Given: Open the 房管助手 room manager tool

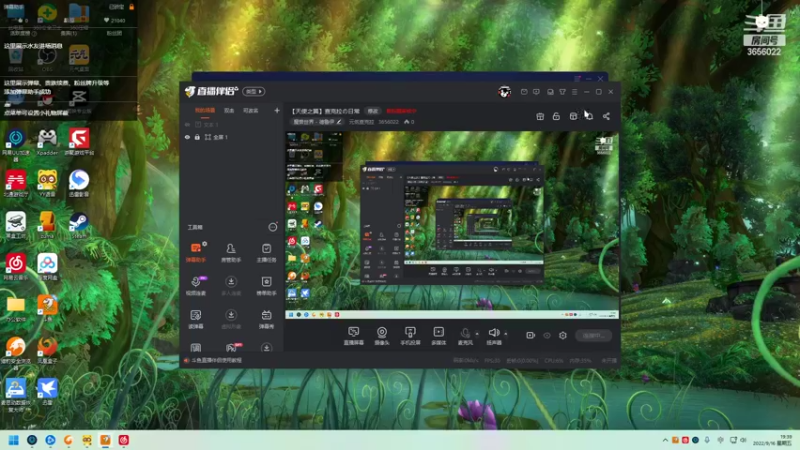Looking at the screenshot, I should (231, 252).
